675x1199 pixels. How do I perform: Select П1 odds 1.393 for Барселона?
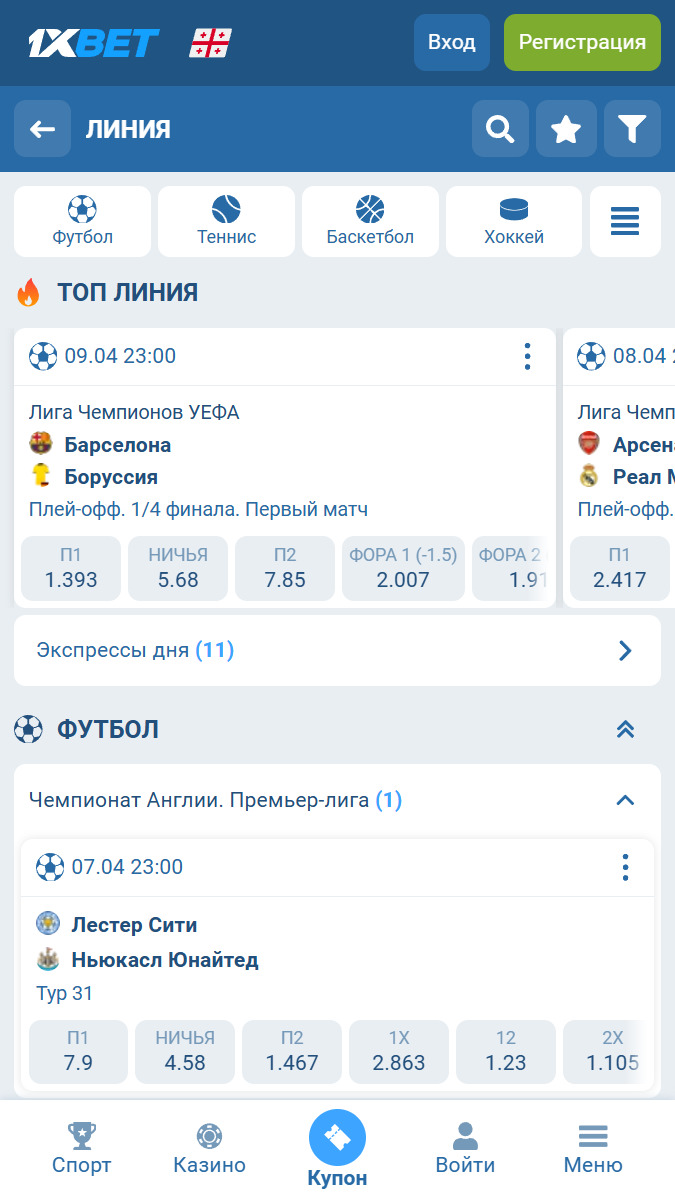click(x=71, y=568)
